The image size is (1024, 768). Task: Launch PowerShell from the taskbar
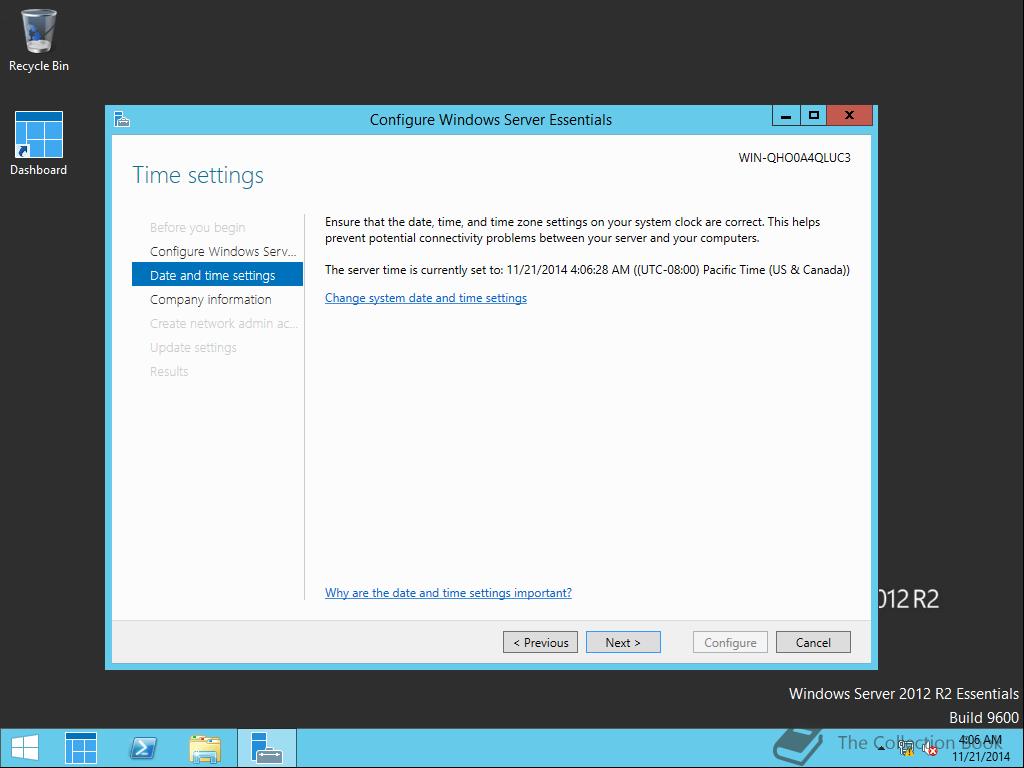(143, 748)
